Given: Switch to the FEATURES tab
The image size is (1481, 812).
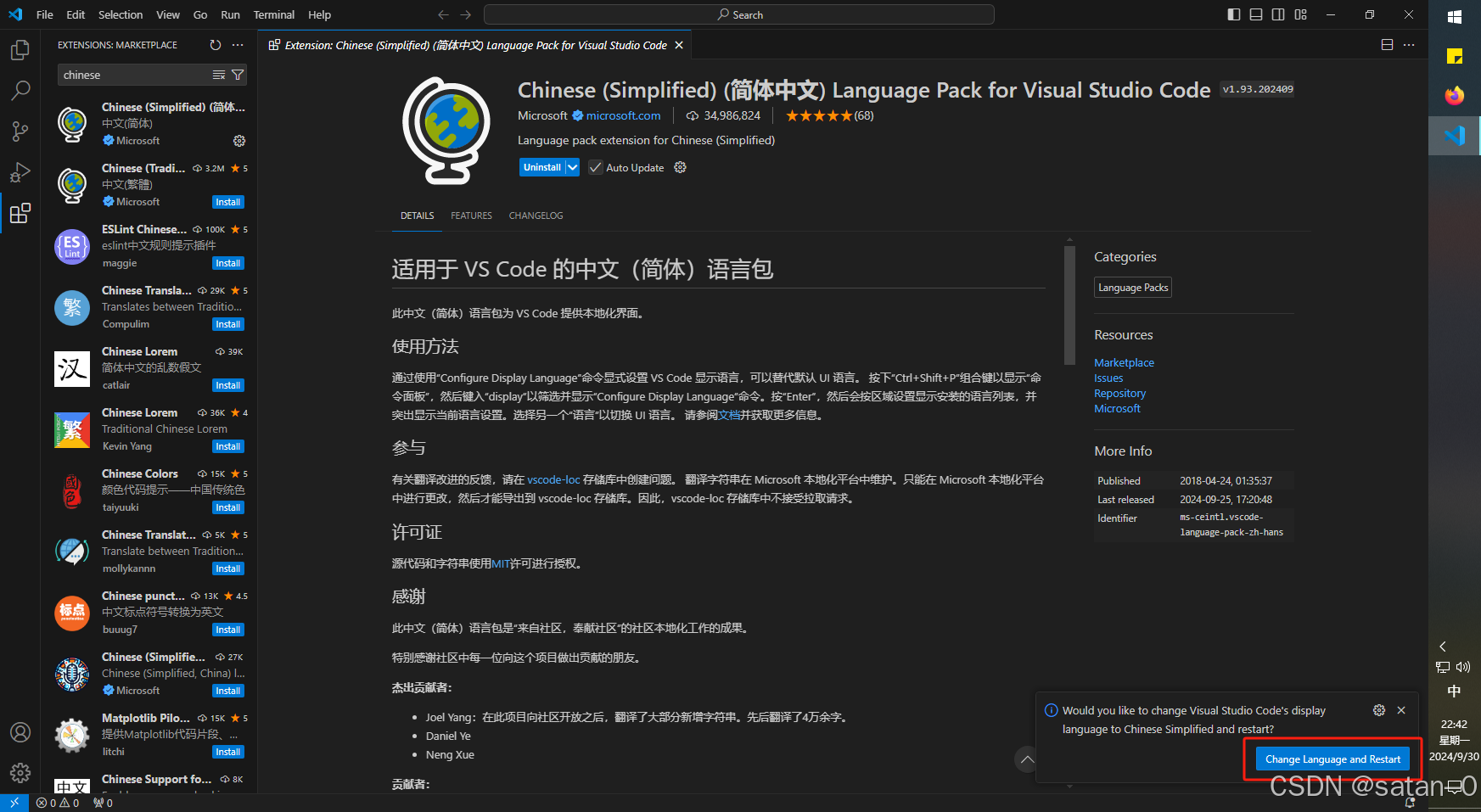Looking at the screenshot, I should pos(471,216).
